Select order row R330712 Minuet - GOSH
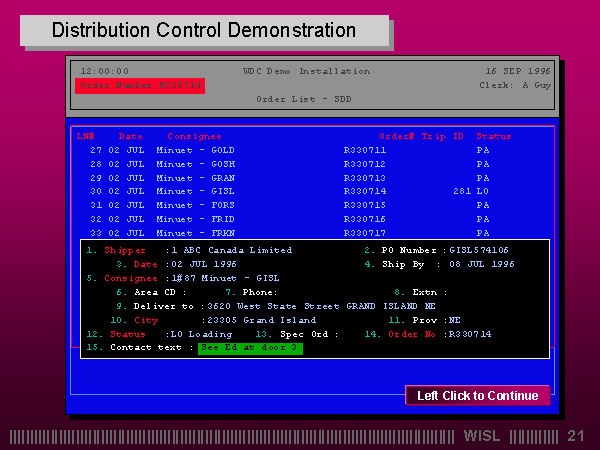The image size is (600, 450). (x=290, y=164)
